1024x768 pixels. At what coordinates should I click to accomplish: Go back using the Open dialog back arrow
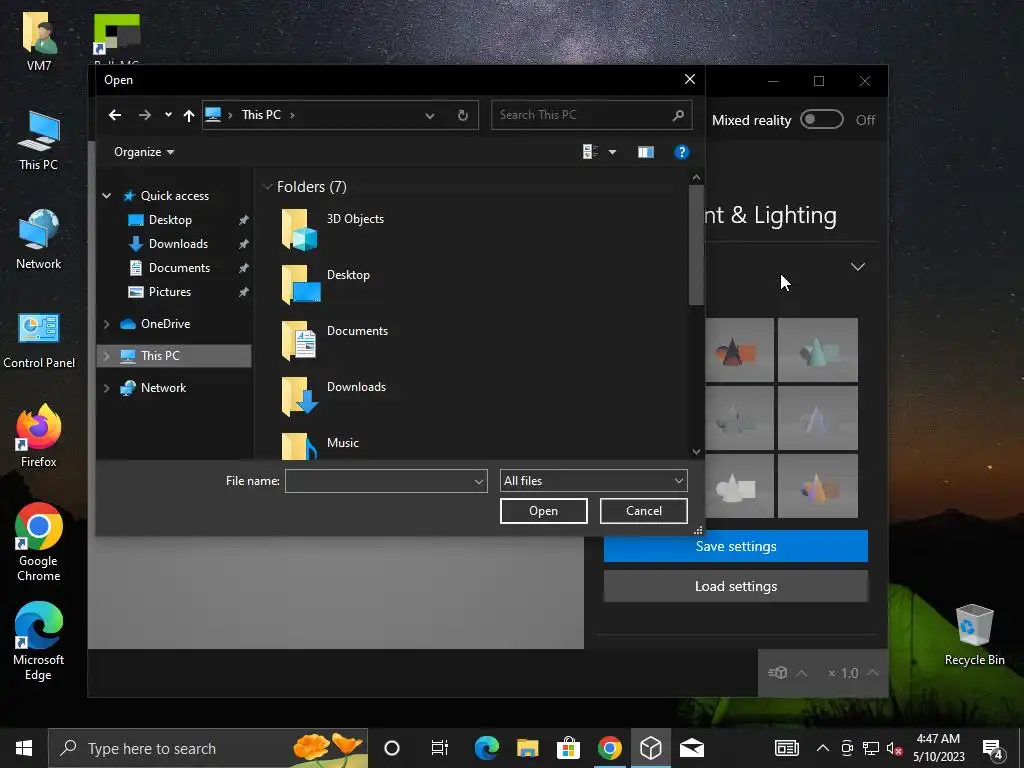pyautogui.click(x=115, y=115)
